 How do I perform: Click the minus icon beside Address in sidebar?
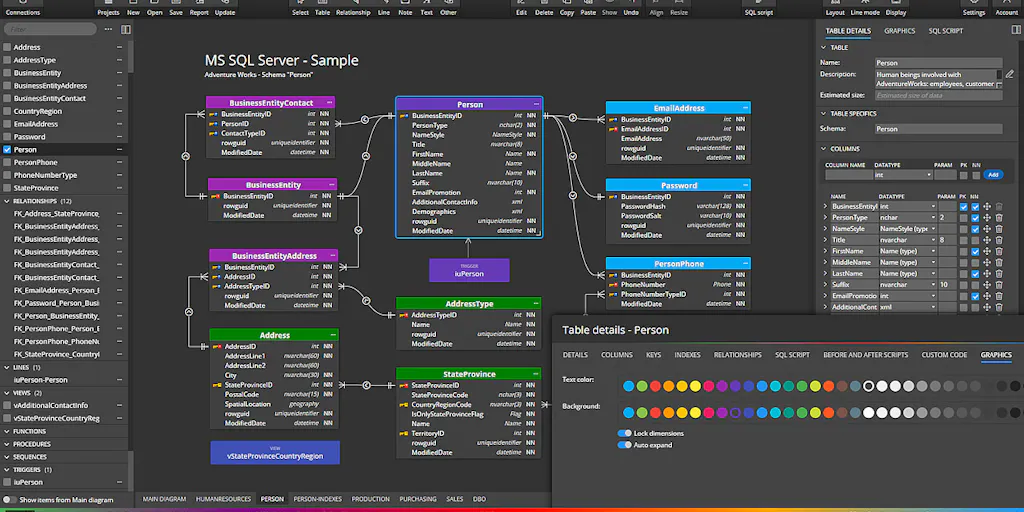click(x=119, y=47)
